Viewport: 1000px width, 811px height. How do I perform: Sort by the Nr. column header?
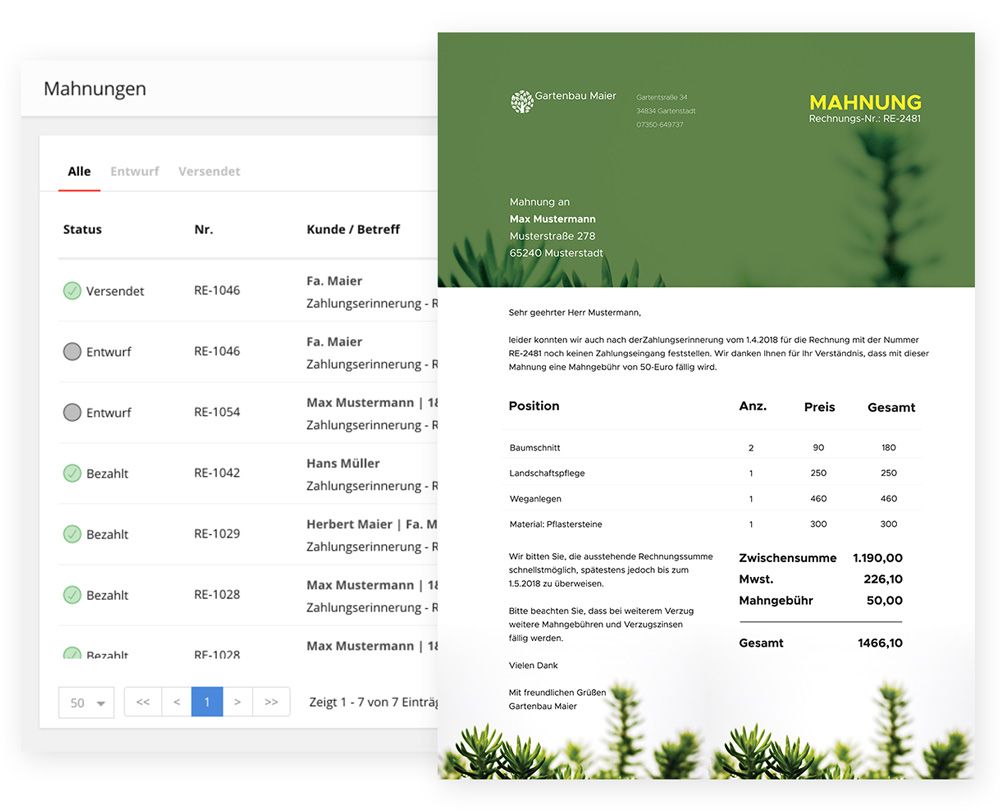tap(203, 230)
